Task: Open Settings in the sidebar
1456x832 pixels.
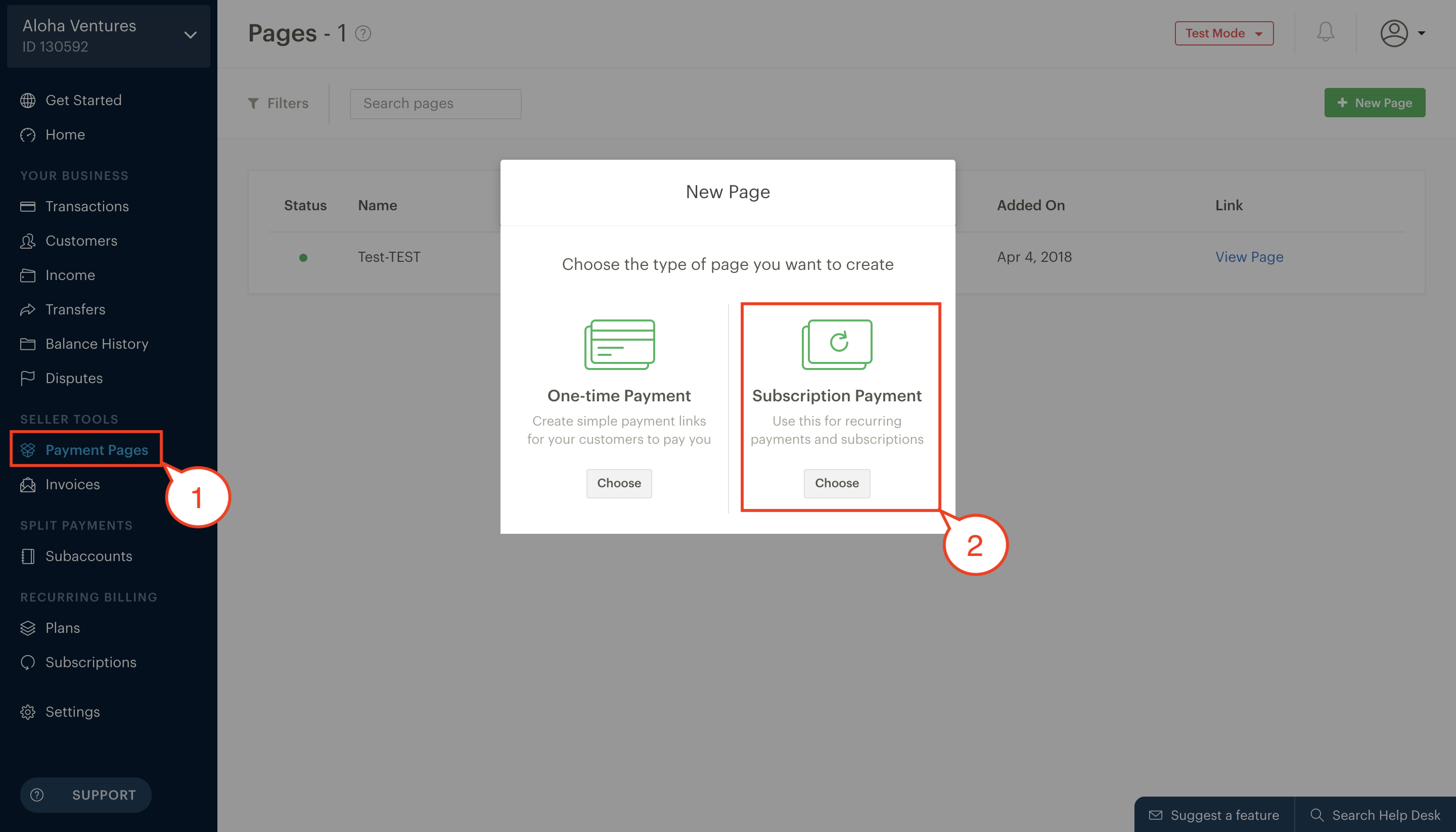Action: (60, 712)
